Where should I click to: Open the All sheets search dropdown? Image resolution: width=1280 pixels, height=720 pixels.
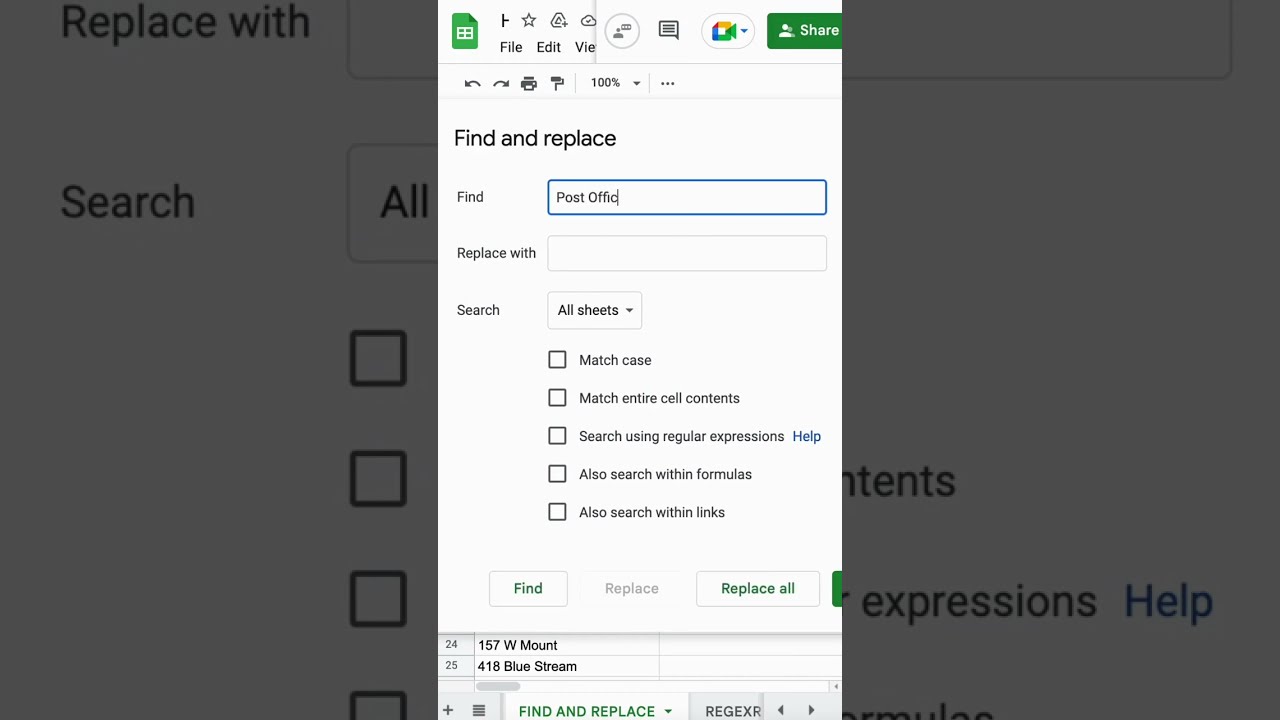[x=594, y=310]
